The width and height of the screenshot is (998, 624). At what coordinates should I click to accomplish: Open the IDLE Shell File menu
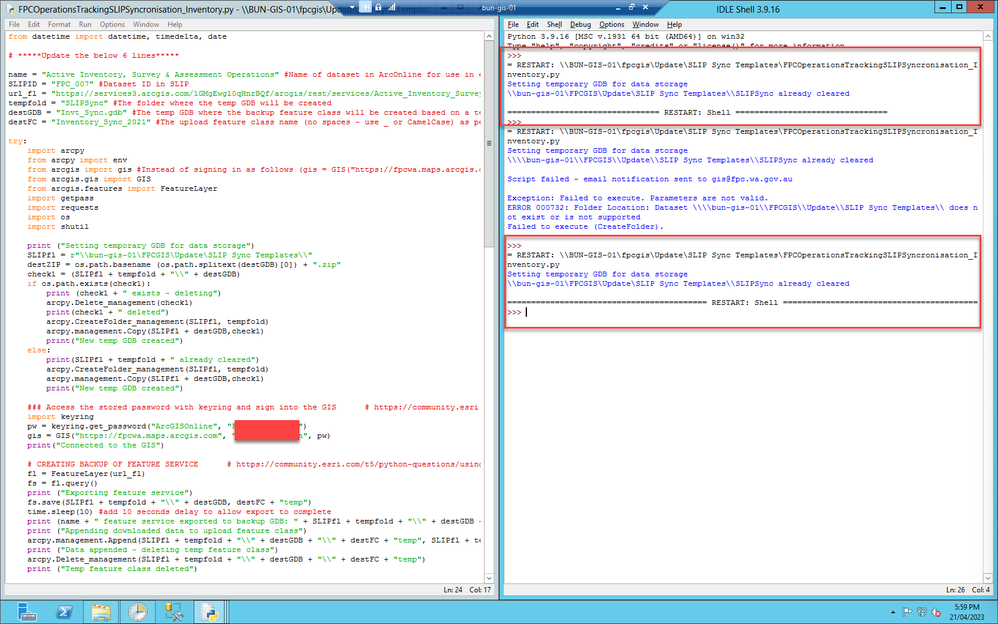(x=513, y=24)
